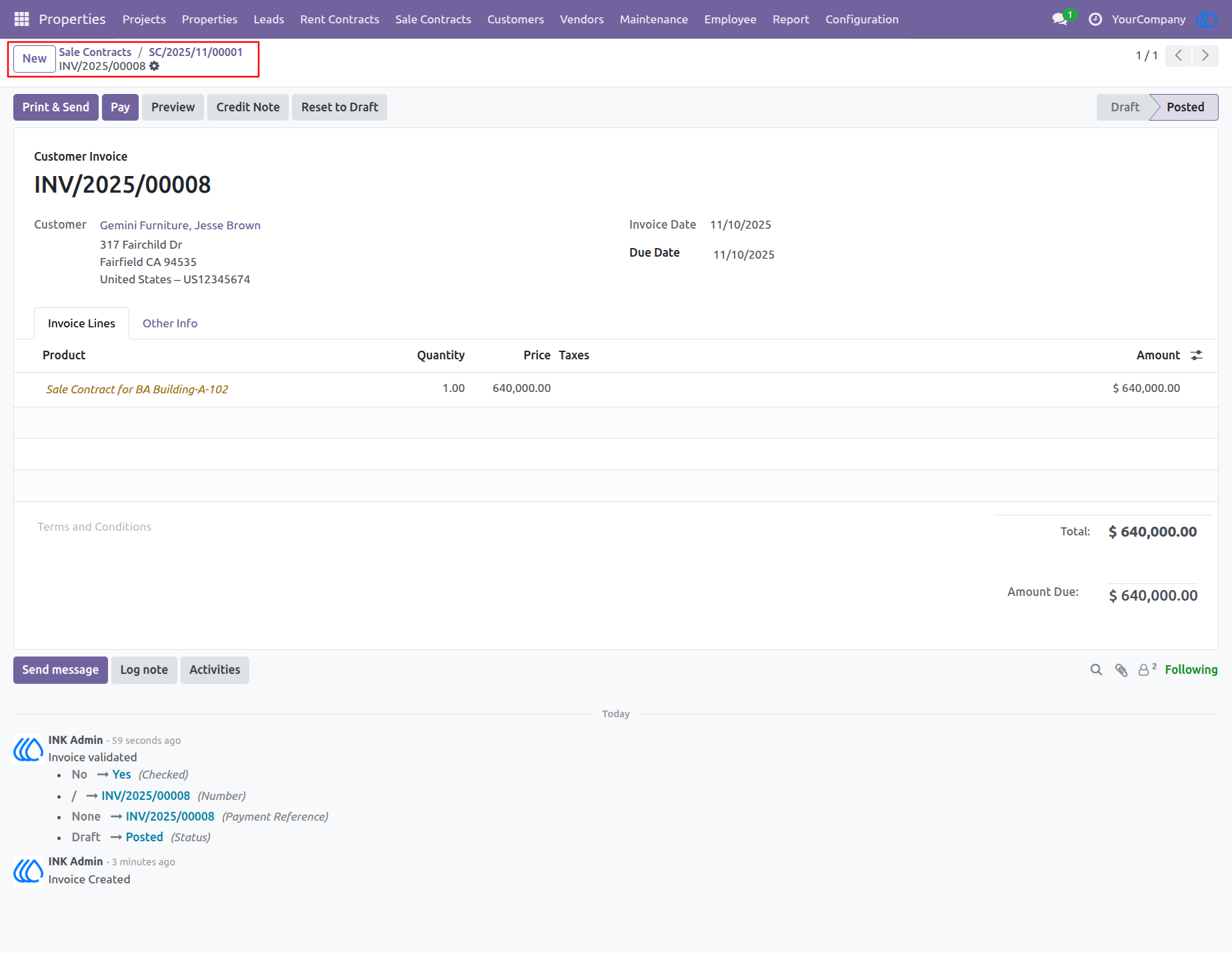Open the apps grid menu icon
Image resolution: width=1232 pixels, height=954 pixels.
pos(21,19)
